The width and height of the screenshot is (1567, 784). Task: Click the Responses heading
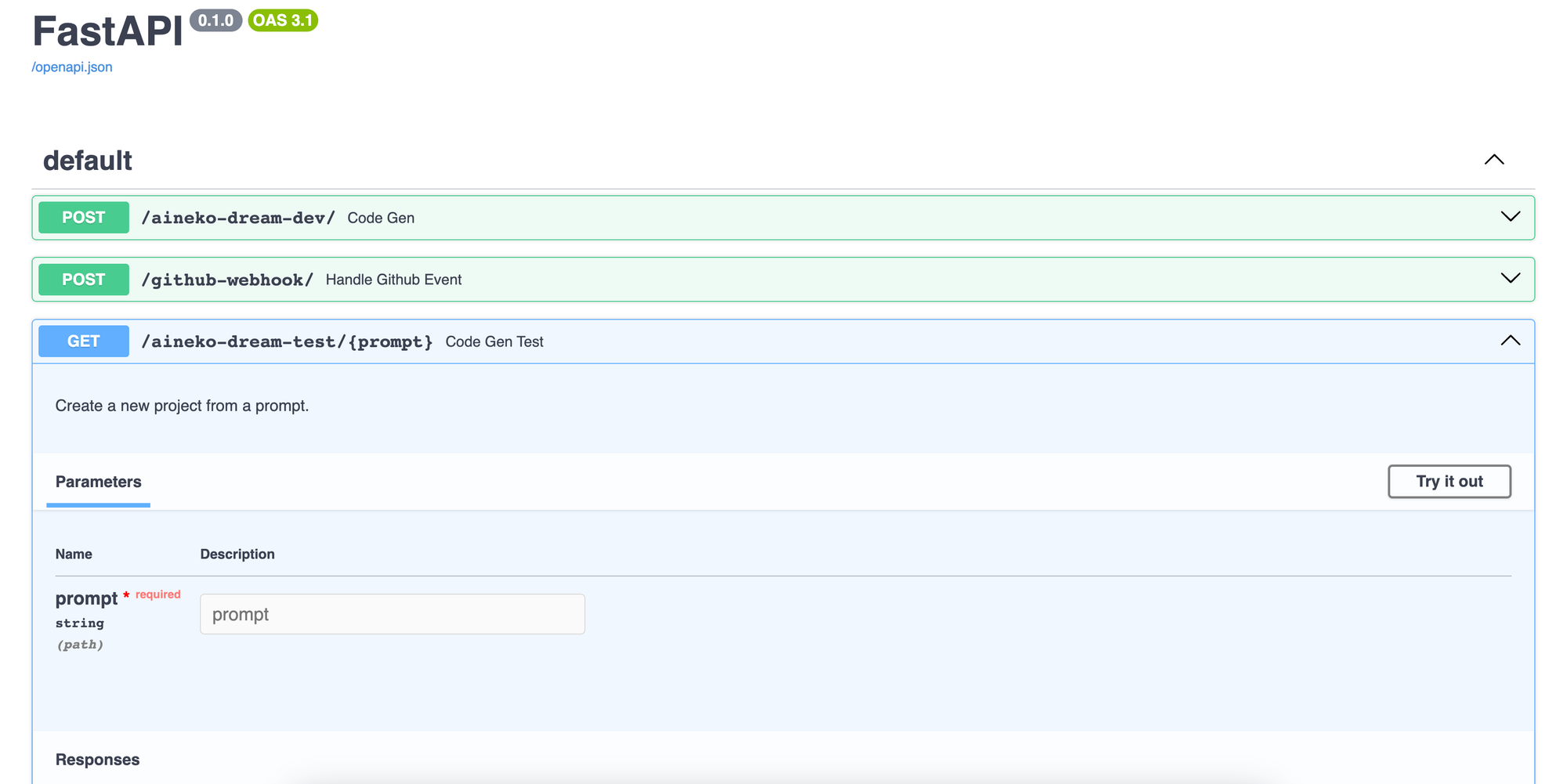[x=98, y=760]
